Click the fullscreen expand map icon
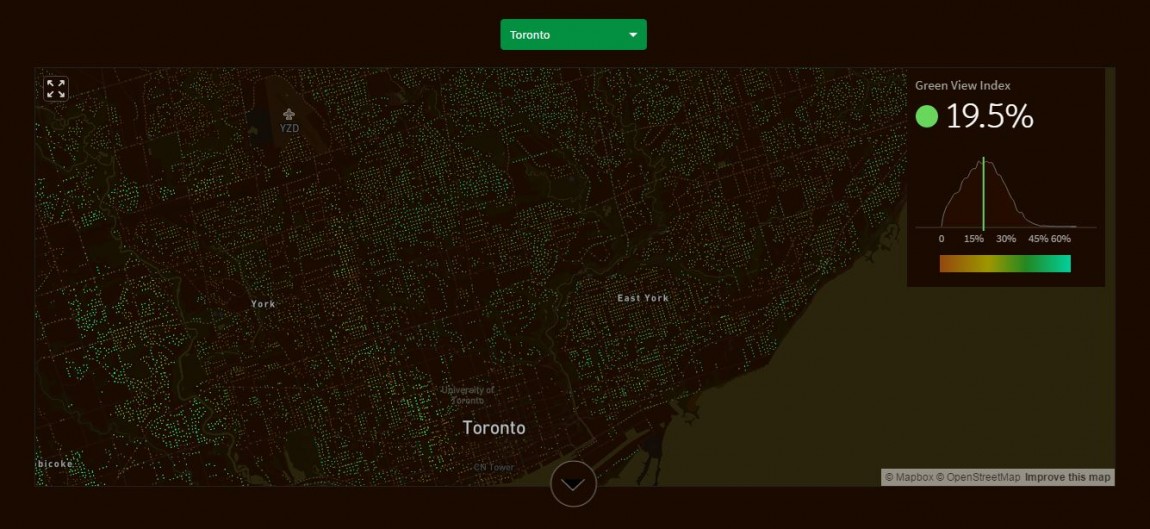This screenshot has height=529, width=1150. click(56, 89)
